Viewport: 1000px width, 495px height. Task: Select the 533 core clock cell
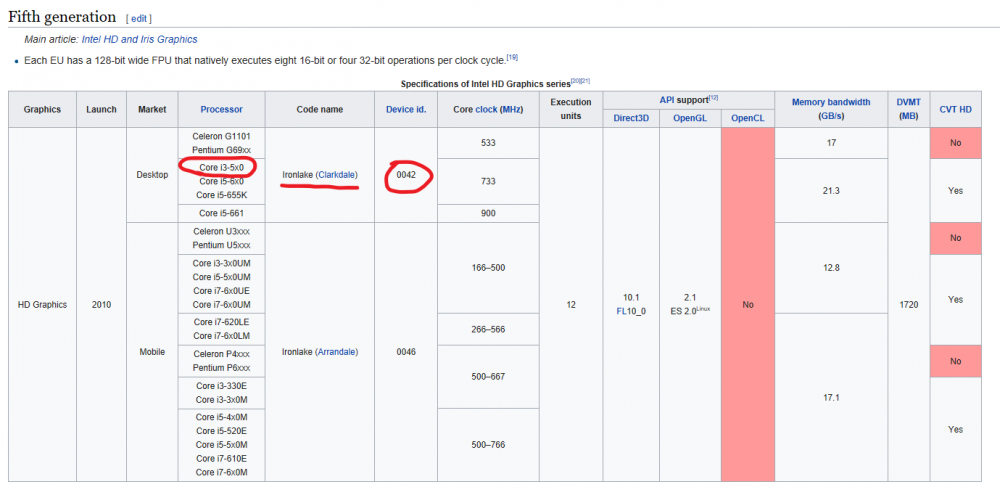489,143
